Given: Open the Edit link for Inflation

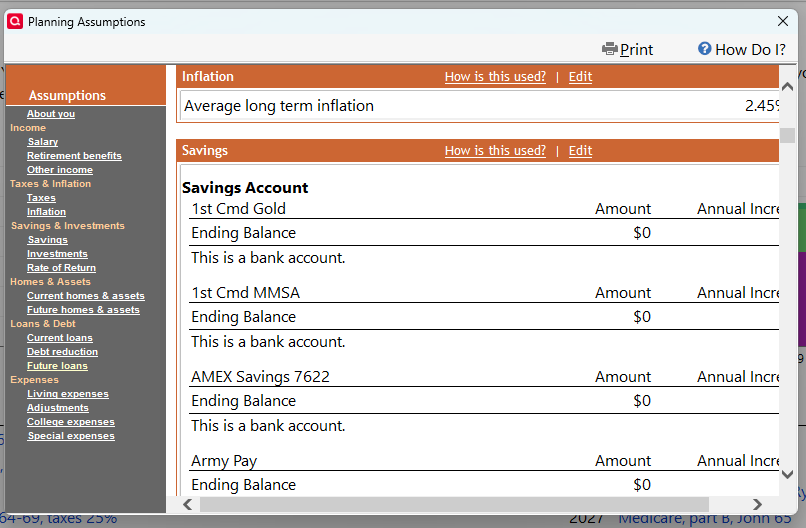Looking at the screenshot, I should (x=580, y=77).
